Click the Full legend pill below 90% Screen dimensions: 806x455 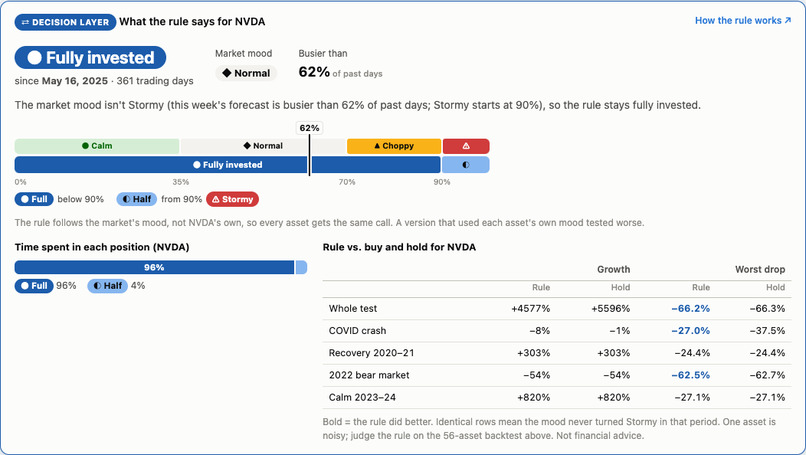coord(34,199)
